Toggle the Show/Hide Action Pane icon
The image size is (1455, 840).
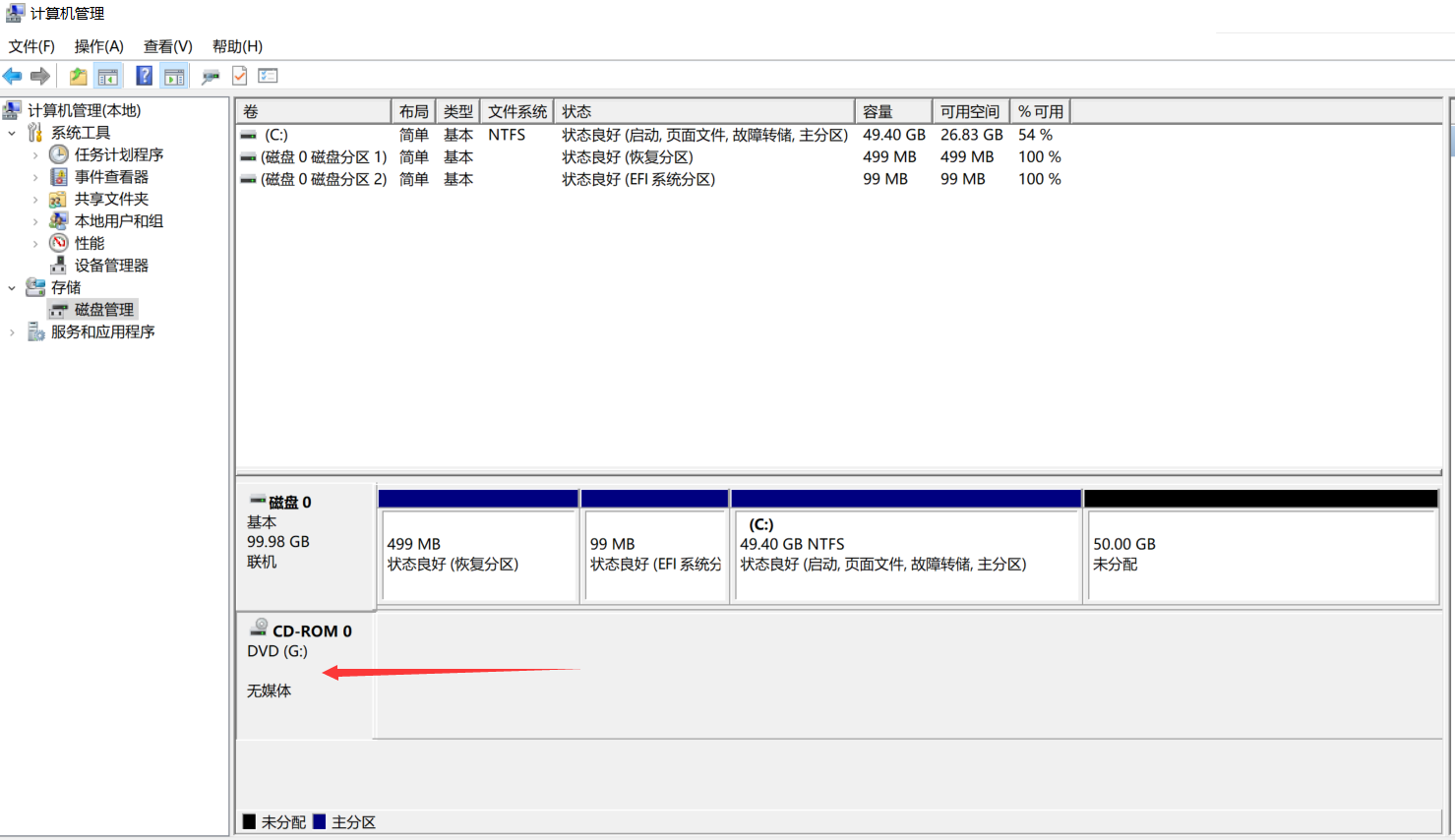pyautogui.click(x=174, y=76)
